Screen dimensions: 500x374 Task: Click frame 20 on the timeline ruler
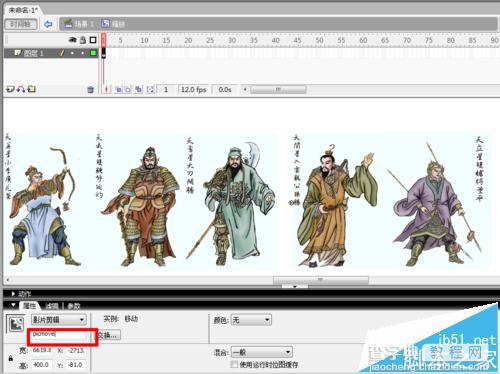[188, 40]
